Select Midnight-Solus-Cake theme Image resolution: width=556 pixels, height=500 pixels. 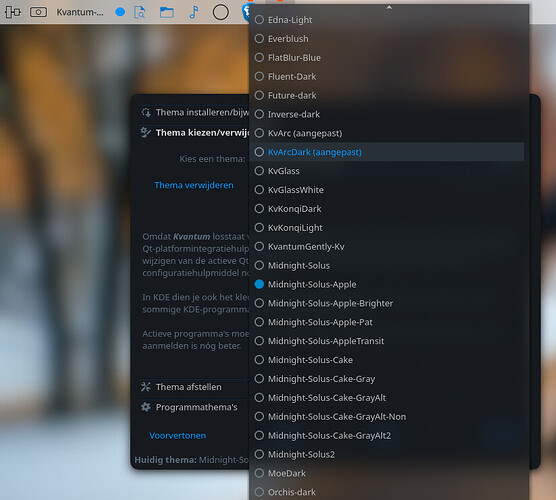(387, 360)
